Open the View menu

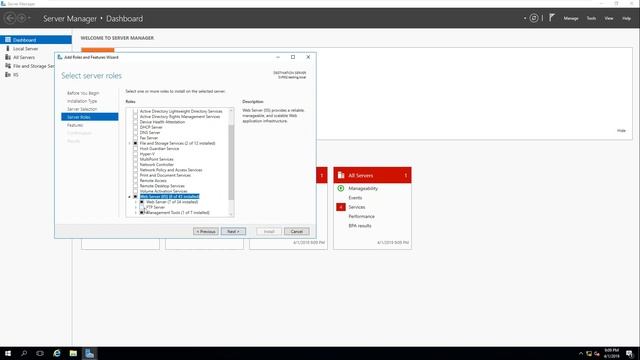pyautogui.click(x=609, y=18)
